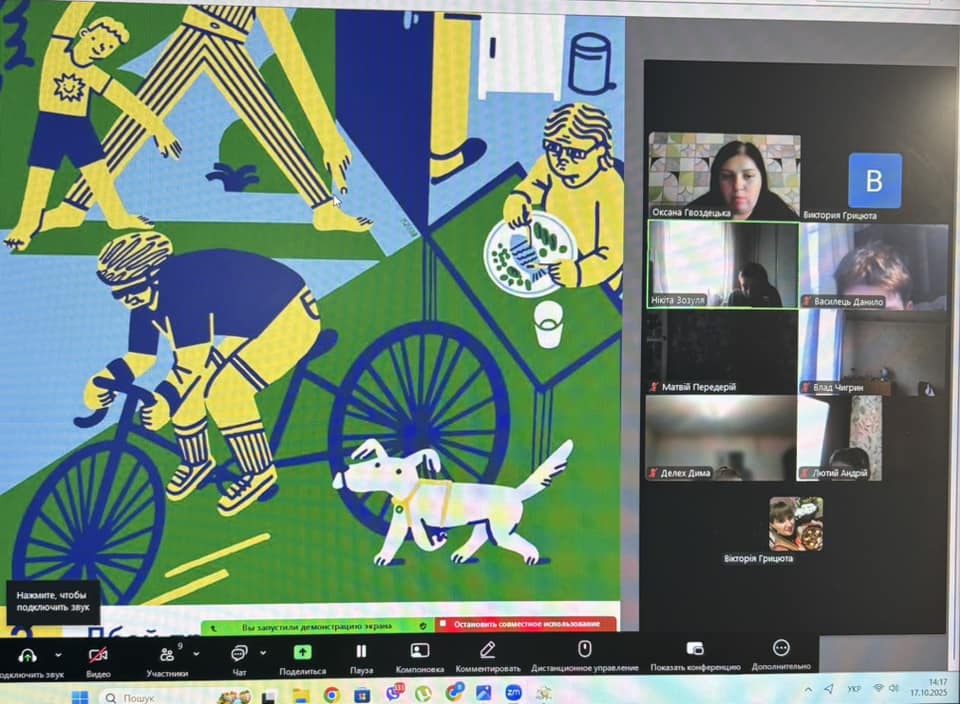Toggle the Видео camera on
Screen dimensions: 960x704
point(98,654)
